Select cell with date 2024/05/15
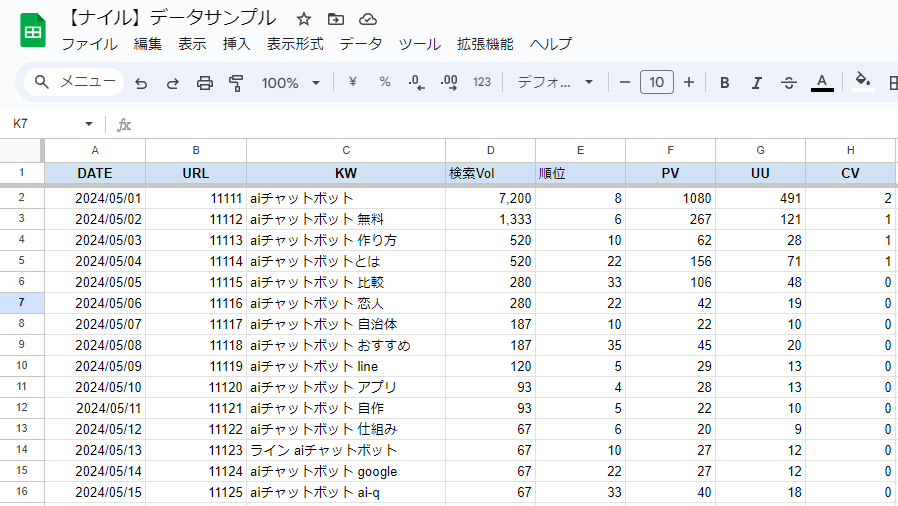 [x=95, y=492]
